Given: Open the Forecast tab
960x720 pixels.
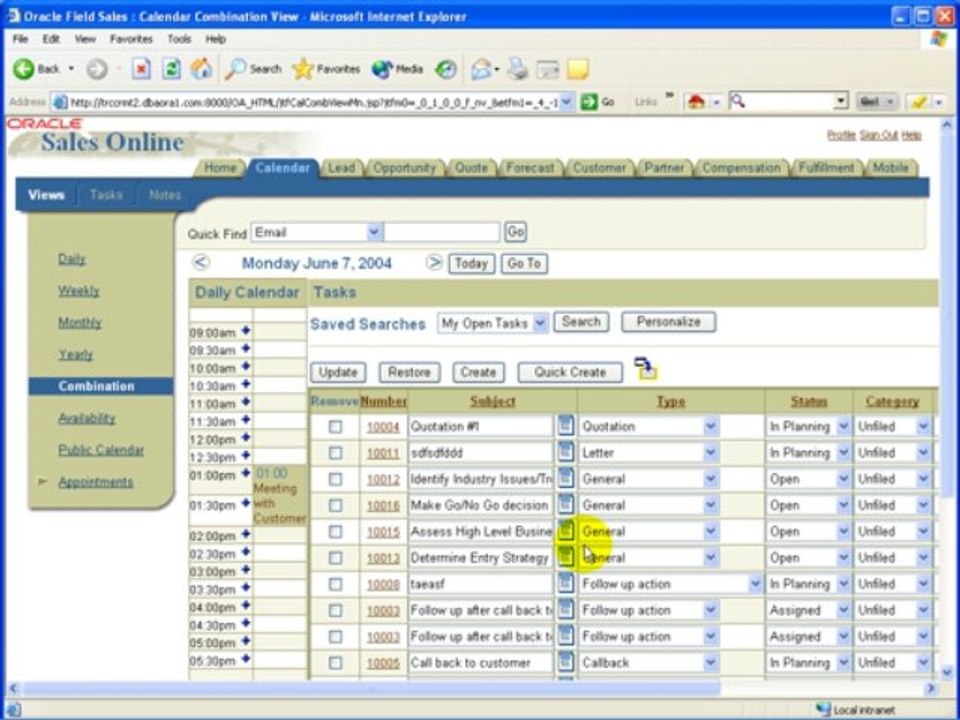Looking at the screenshot, I should click(x=530, y=168).
